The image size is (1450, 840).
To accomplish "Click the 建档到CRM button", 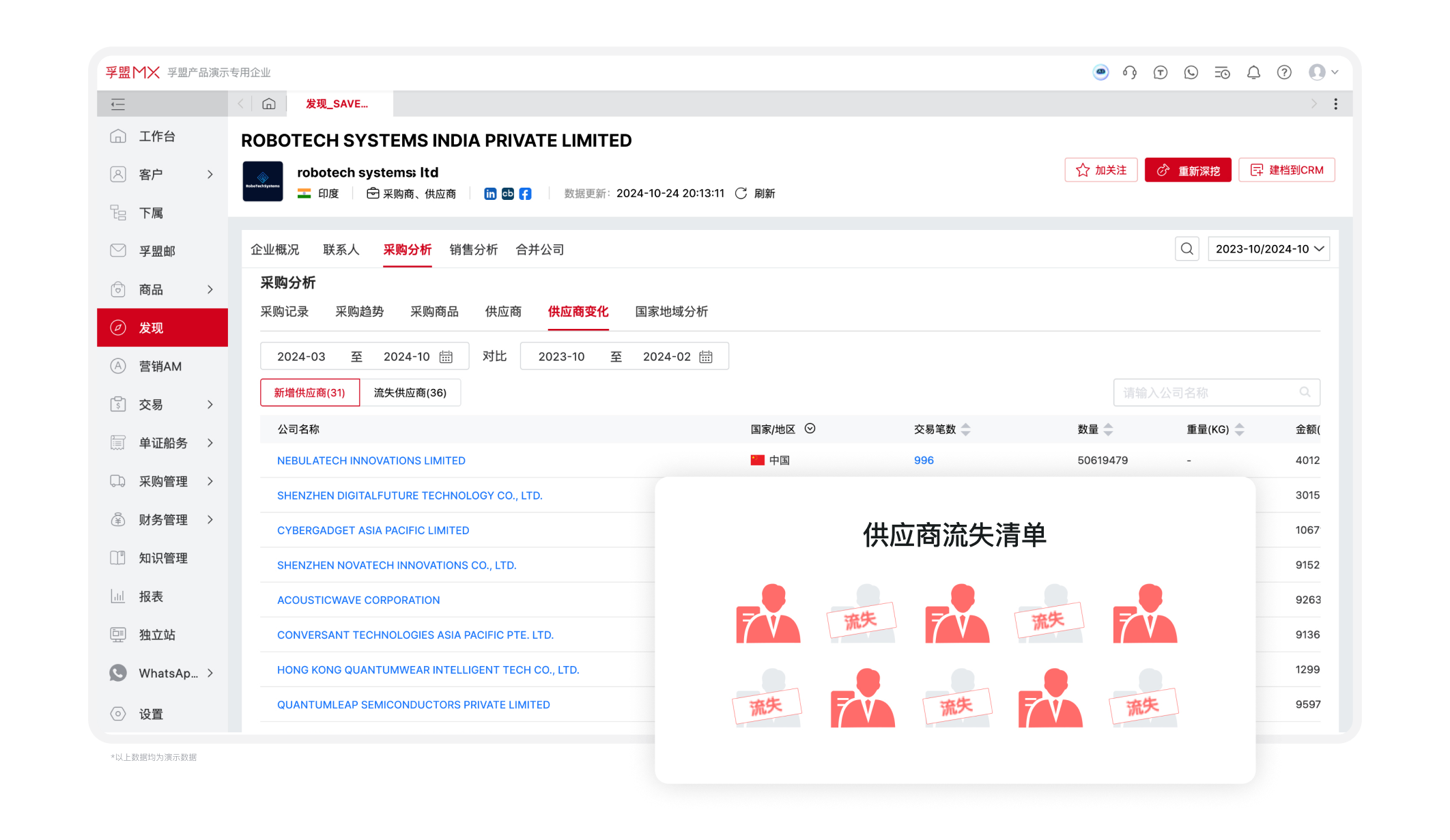I will pyautogui.click(x=1286, y=170).
